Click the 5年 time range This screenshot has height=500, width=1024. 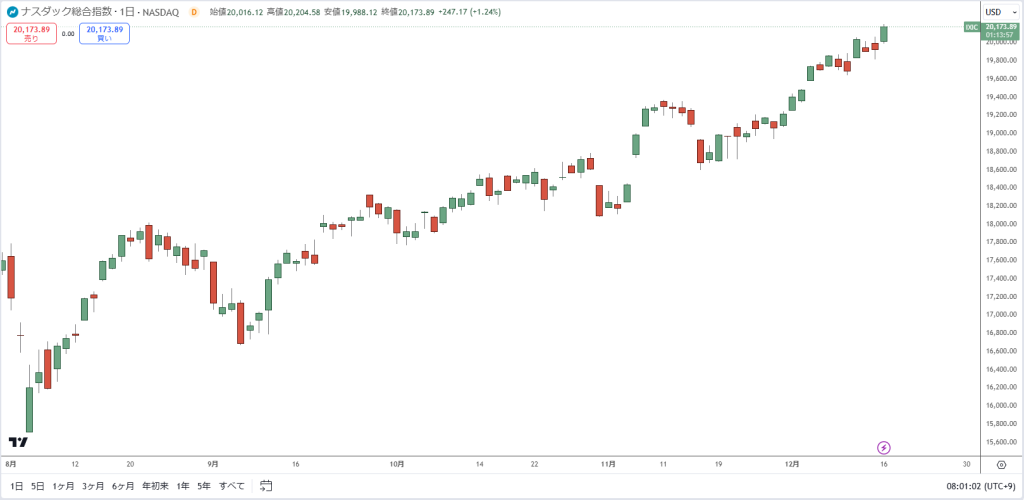(x=204, y=486)
